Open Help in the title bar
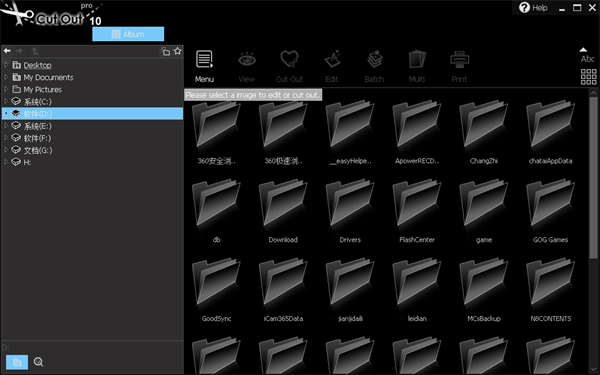Image resolution: width=600 pixels, height=375 pixels. pos(533,8)
